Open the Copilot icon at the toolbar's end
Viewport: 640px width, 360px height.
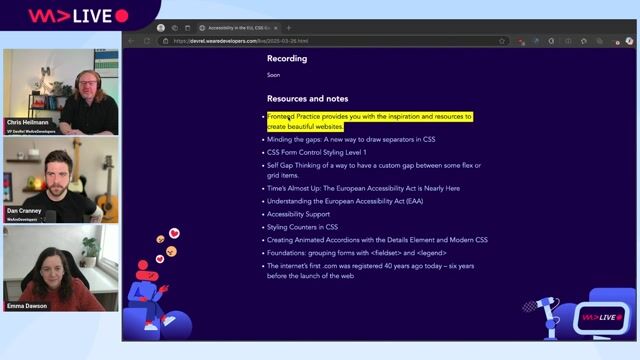tap(629, 41)
